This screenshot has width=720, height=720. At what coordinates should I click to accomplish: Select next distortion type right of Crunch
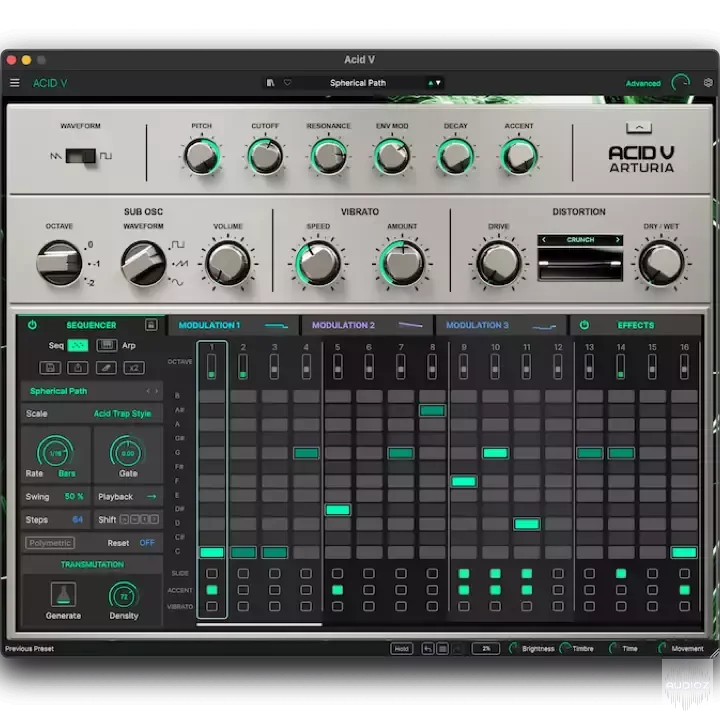point(617,240)
